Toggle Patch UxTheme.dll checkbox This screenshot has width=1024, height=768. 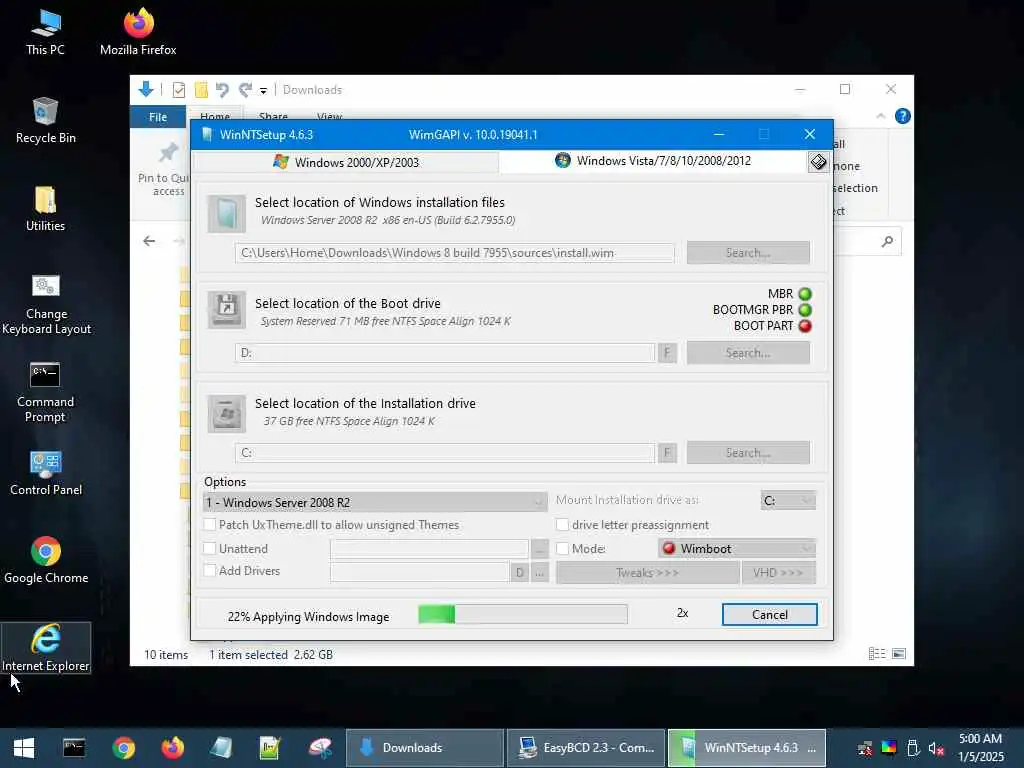click(210, 524)
